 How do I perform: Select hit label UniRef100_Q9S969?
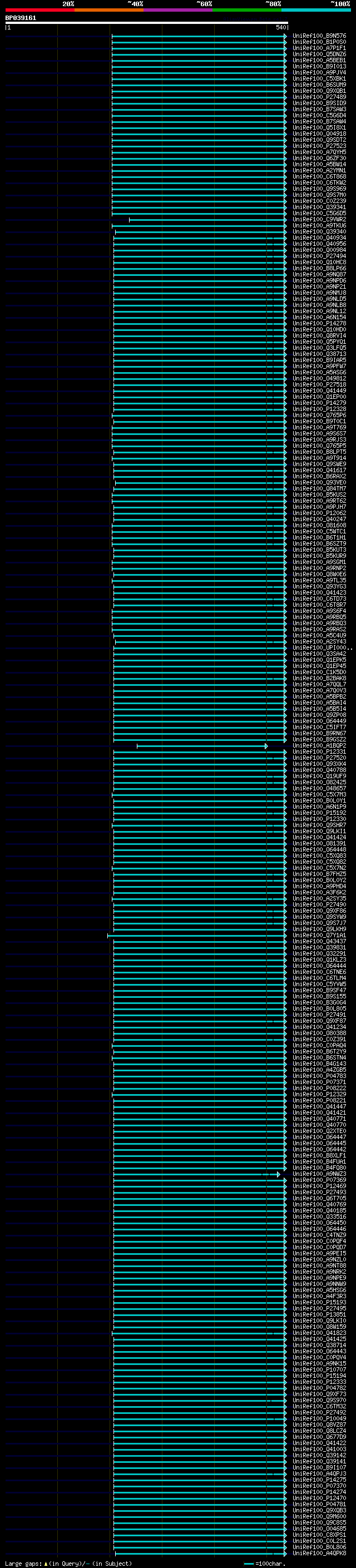tap(319, 189)
